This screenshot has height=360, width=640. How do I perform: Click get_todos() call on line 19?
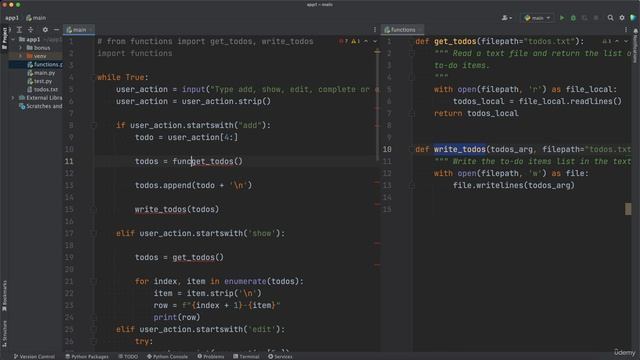(x=198, y=258)
